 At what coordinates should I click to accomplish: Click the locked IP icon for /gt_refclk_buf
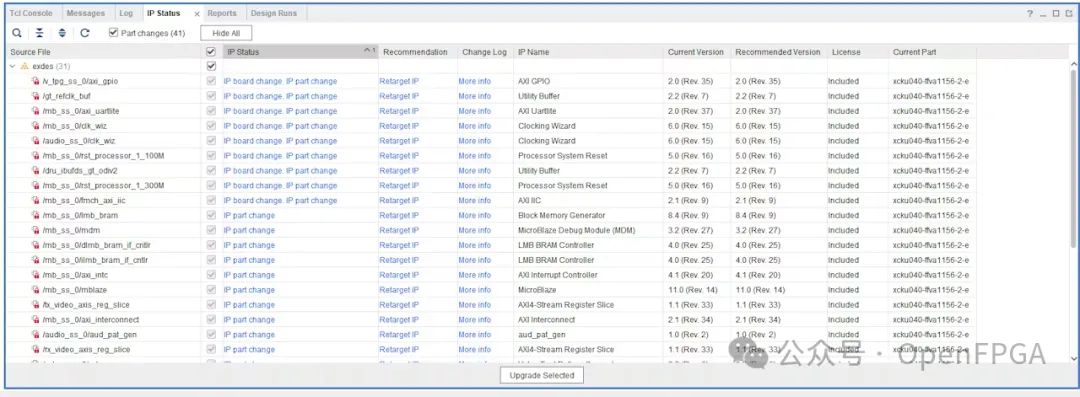(36, 96)
